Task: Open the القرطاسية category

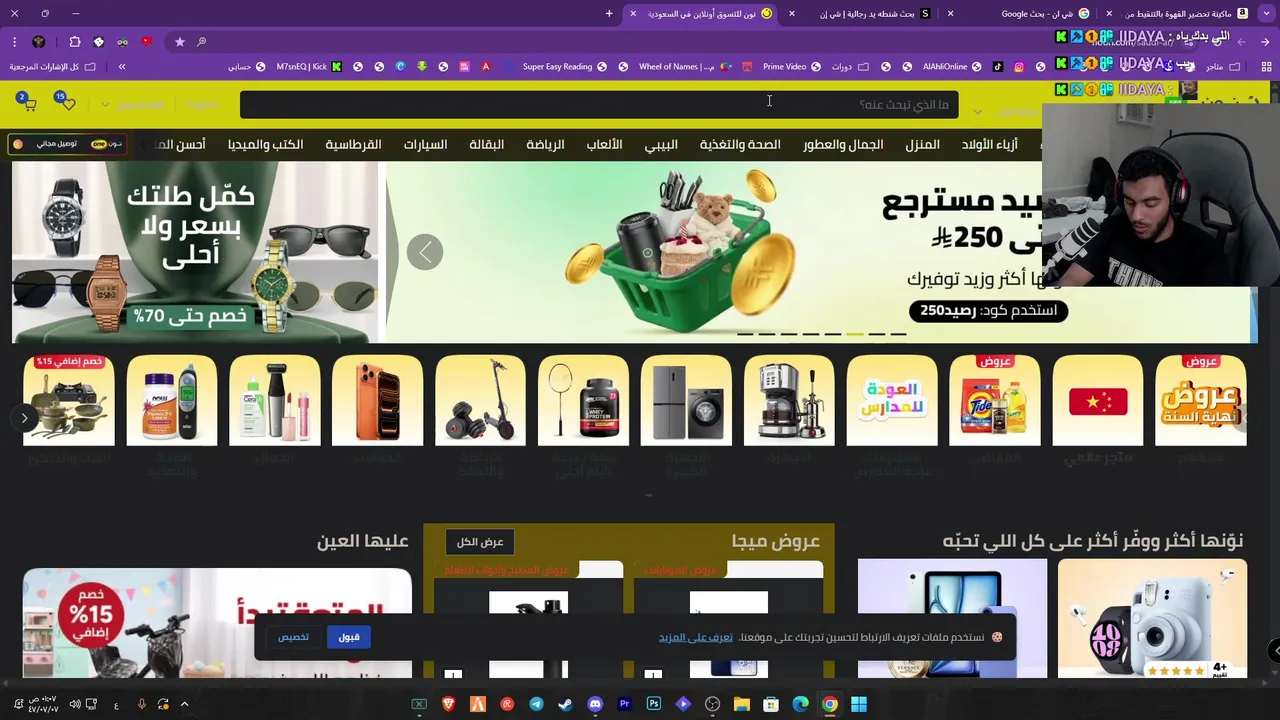Action: pyautogui.click(x=353, y=144)
